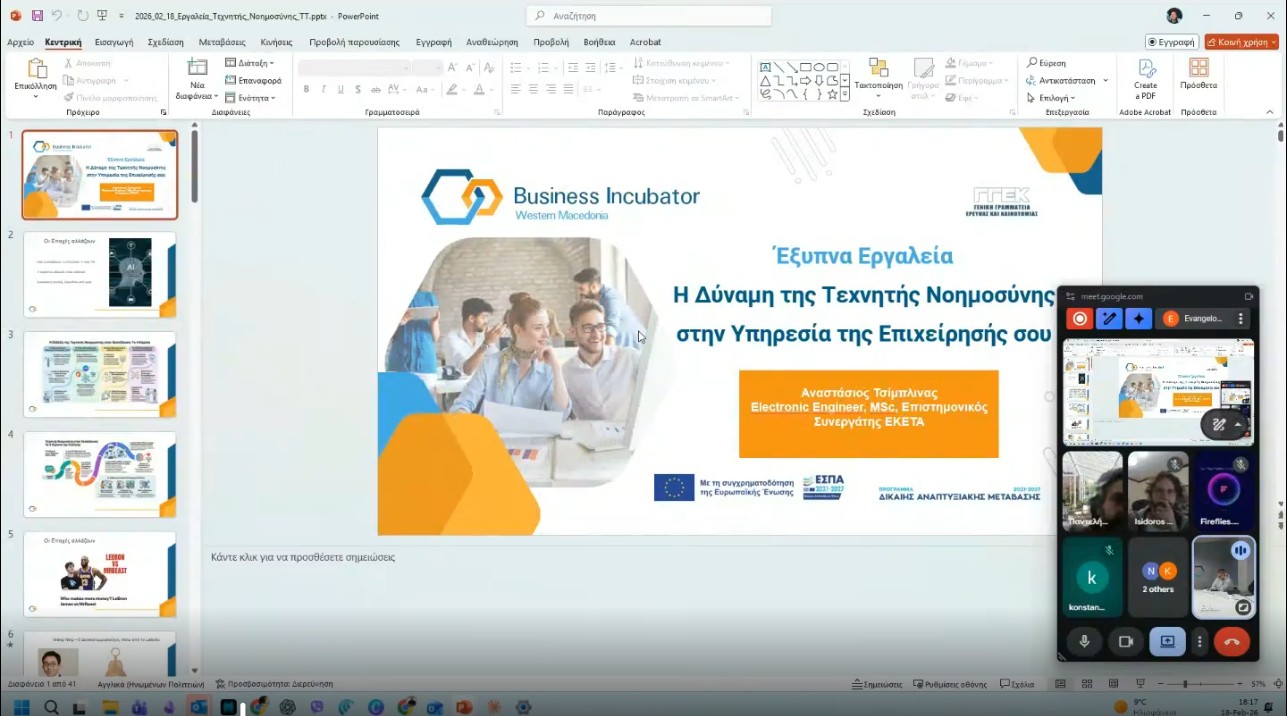
Task: Click the Νέα διαφάνεια (new slide) icon
Action: (197, 68)
